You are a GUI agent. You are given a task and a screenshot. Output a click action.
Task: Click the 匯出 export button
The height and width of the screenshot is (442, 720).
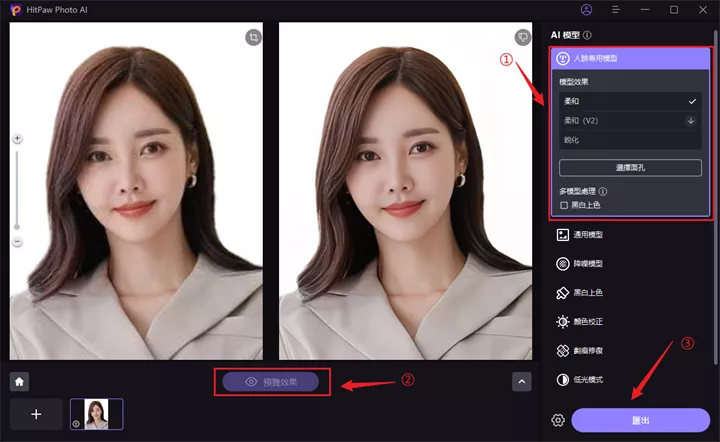tap(640, 420)
